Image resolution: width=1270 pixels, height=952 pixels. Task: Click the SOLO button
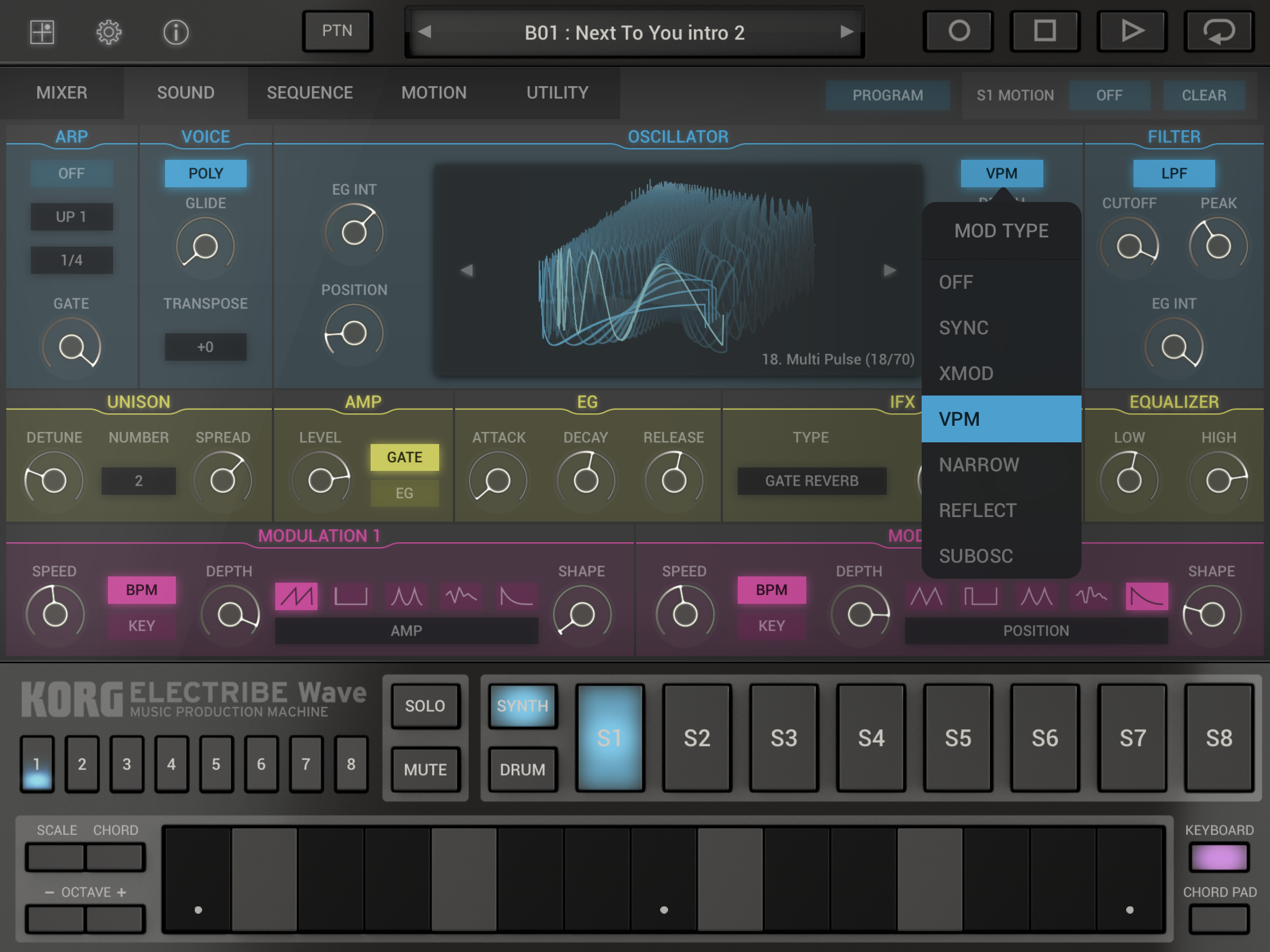coord(425,706)
